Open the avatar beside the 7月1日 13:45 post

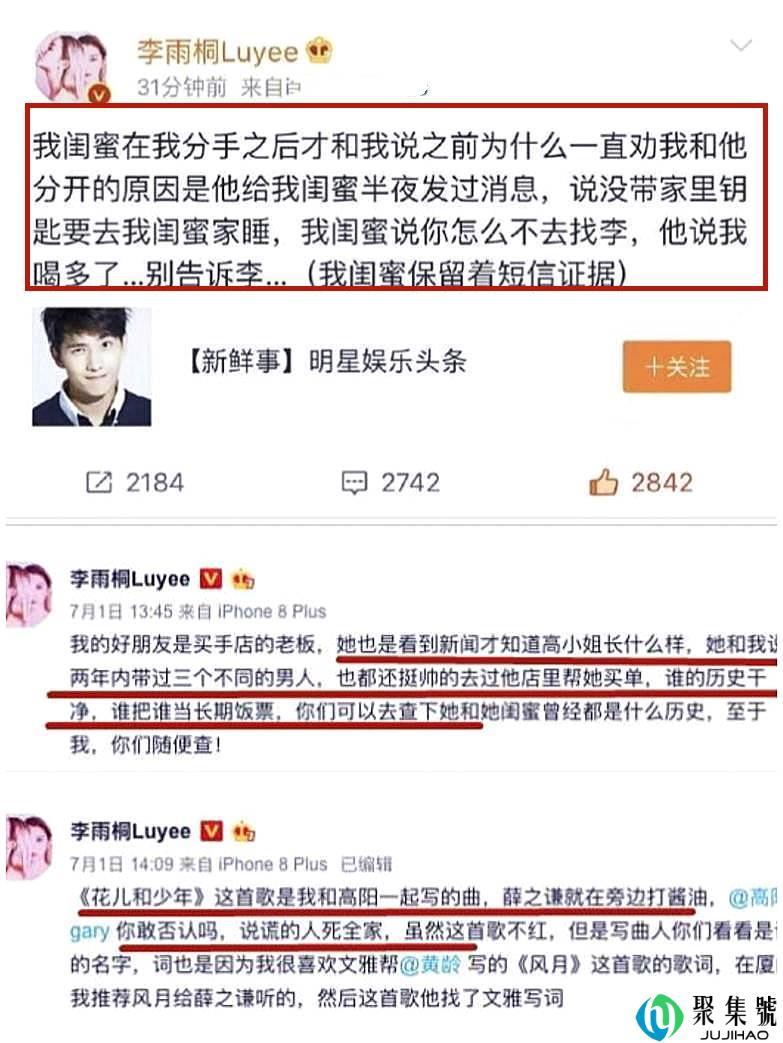(x=28, y=593)
